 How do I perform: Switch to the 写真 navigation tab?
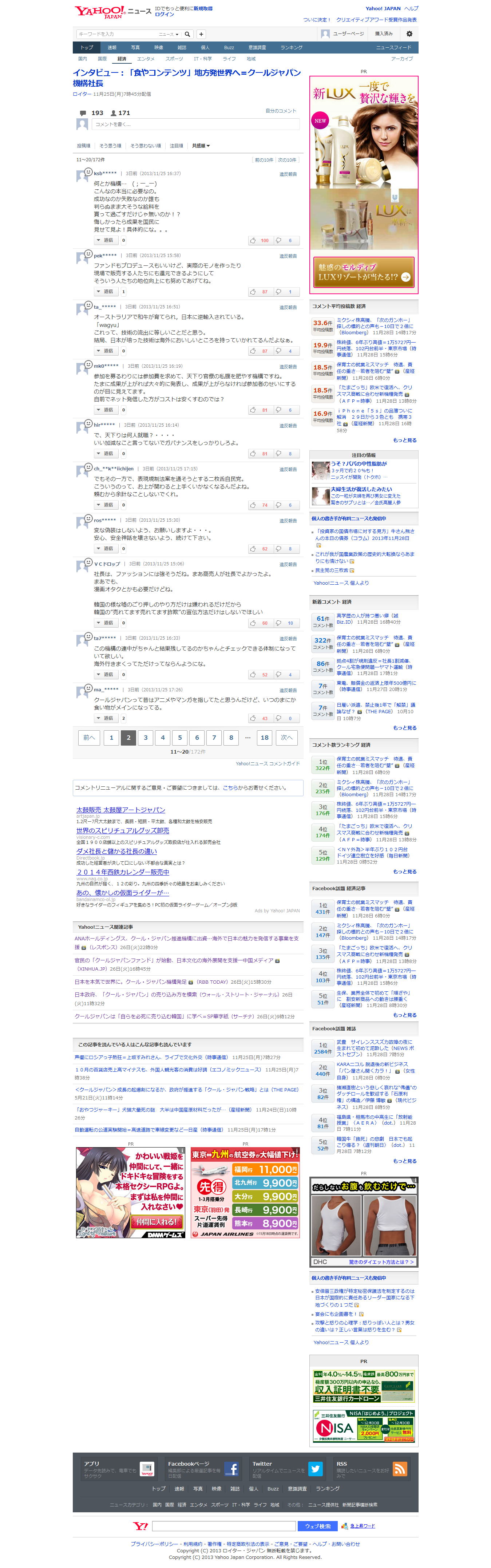(x=135, y=47)
